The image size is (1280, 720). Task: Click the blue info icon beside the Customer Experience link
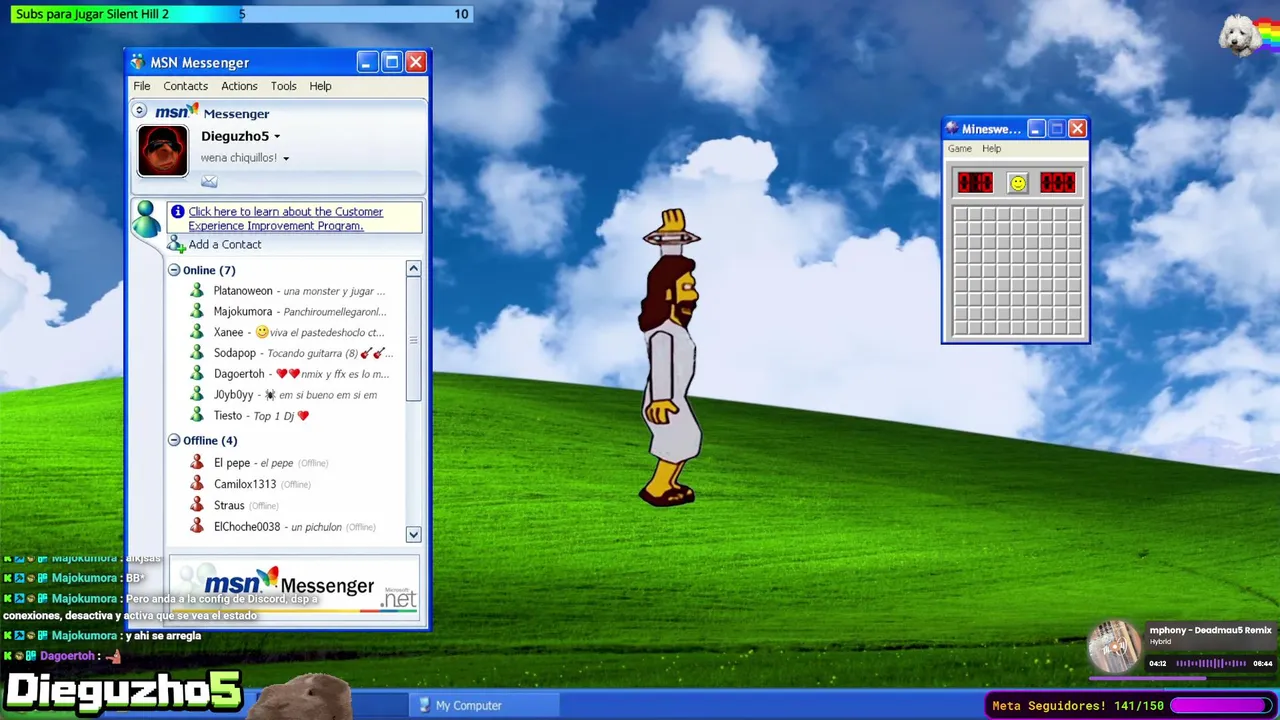177,212
